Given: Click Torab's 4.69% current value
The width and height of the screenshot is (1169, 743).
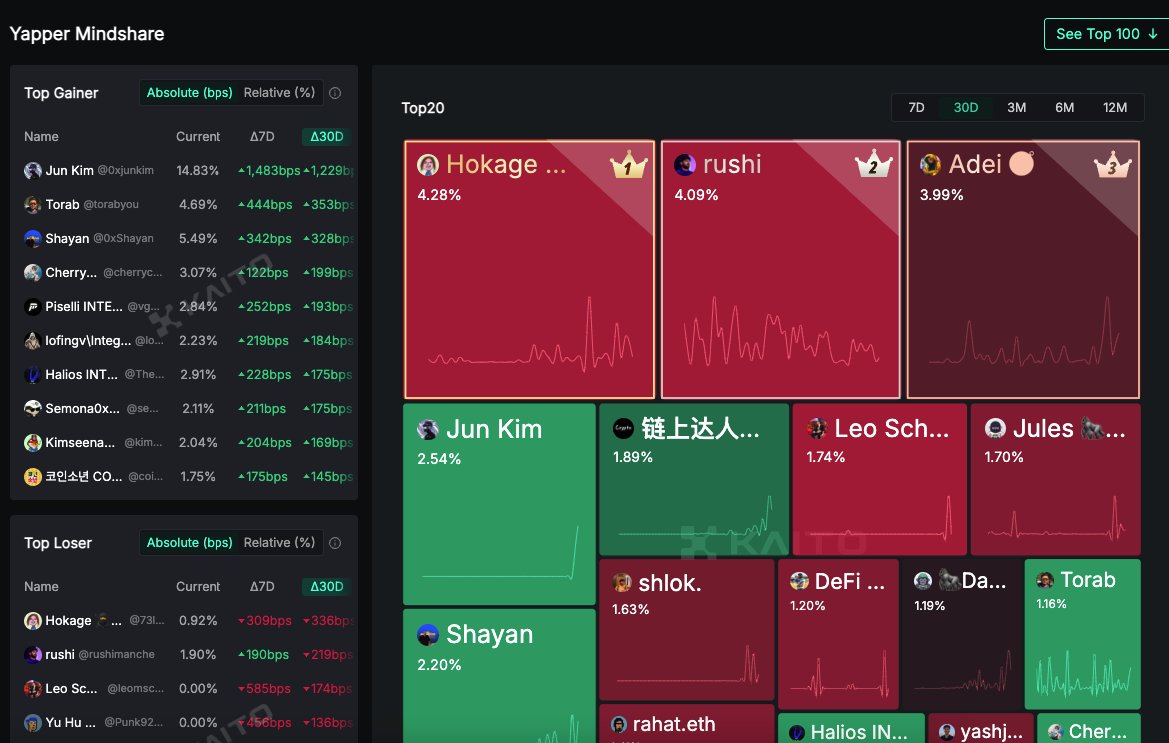Looking at the screenshot, I should (198, 204).
